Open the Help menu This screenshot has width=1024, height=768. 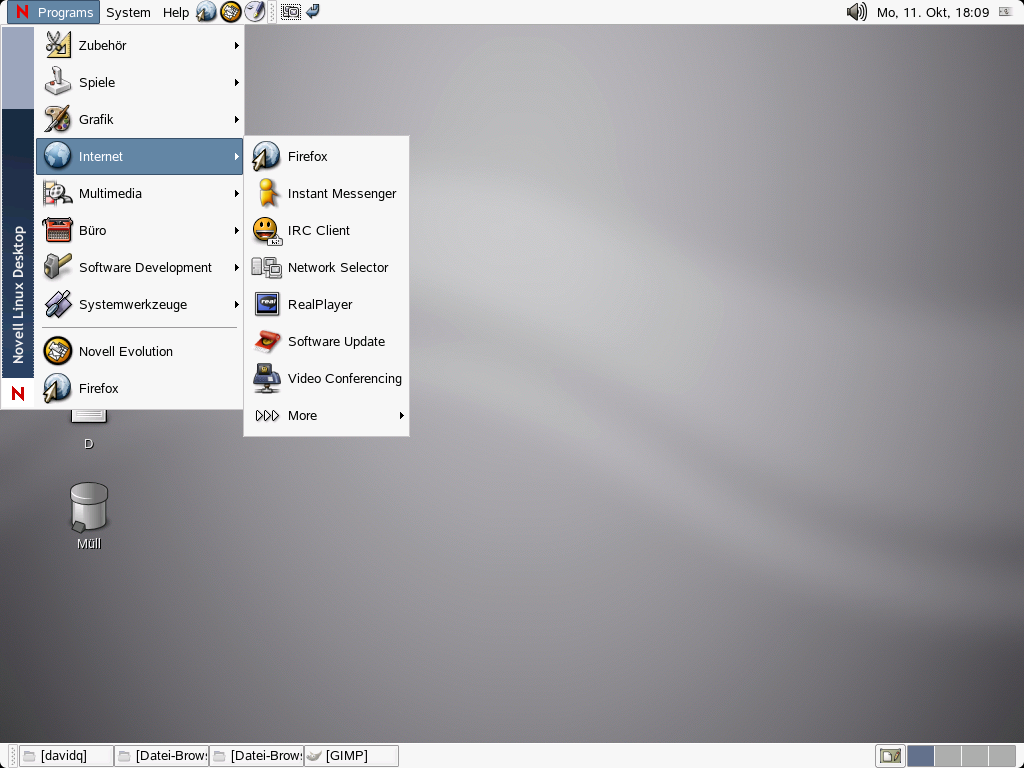[176, 12]
